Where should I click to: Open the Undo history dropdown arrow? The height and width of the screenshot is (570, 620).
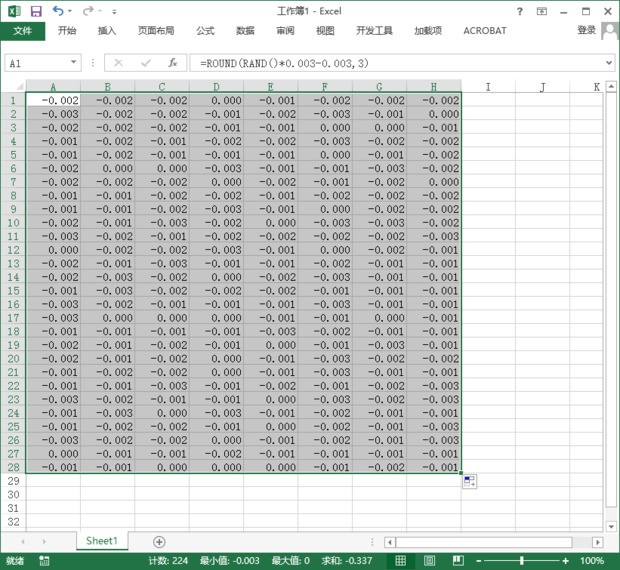70,11
